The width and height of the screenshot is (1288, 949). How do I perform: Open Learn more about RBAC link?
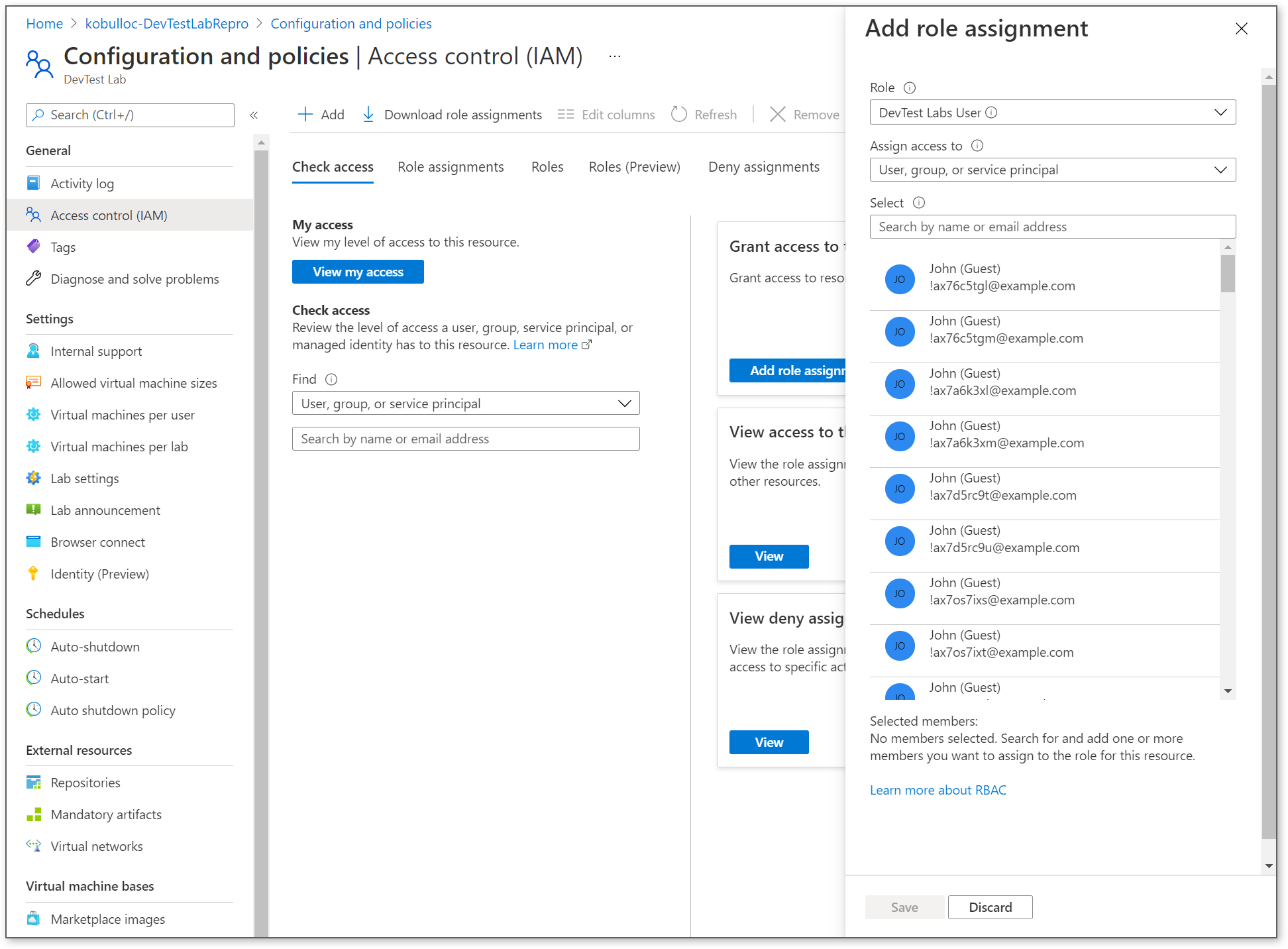coord(938,789)
